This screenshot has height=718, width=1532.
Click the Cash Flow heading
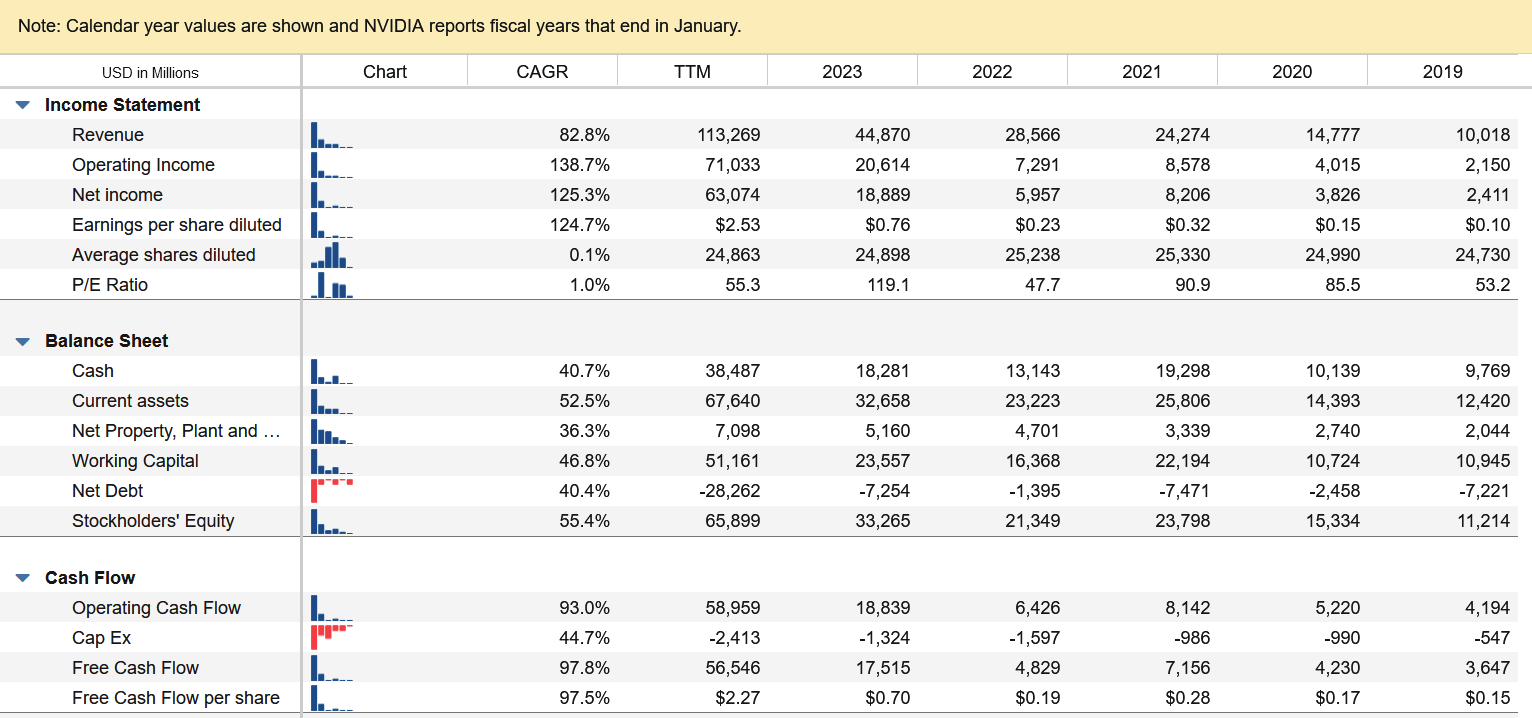pyautogui.click(x=90, y=578)
